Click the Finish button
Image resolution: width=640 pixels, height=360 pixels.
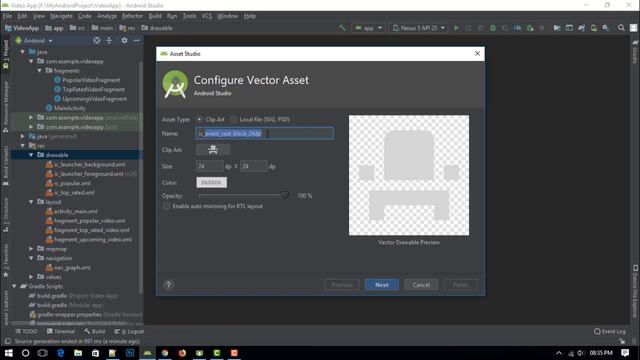tap(460, 284)
